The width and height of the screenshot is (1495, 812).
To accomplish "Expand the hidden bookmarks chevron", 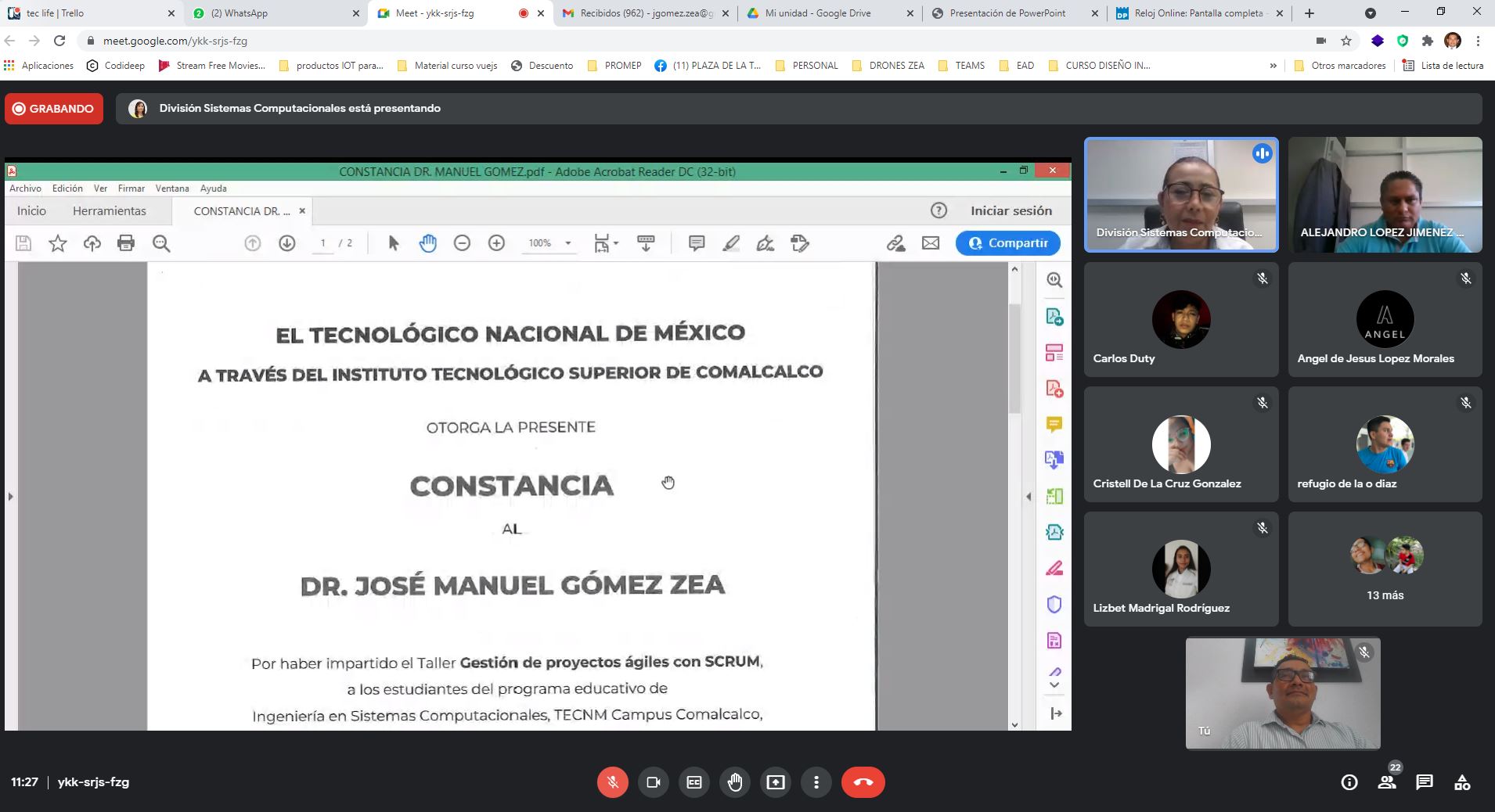I will tap(1273, 66).
